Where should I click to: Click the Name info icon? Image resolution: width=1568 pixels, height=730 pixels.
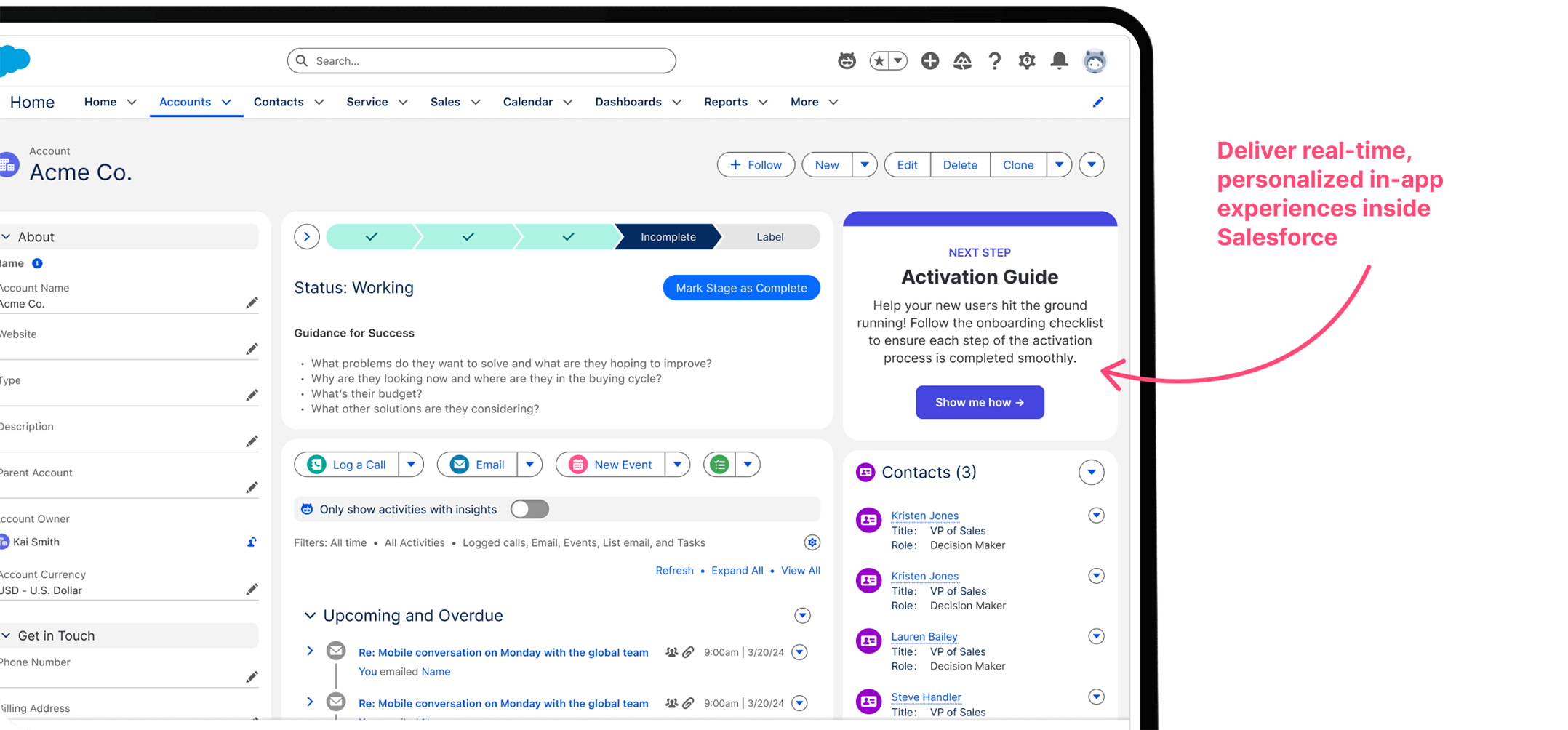click(37, 263)
